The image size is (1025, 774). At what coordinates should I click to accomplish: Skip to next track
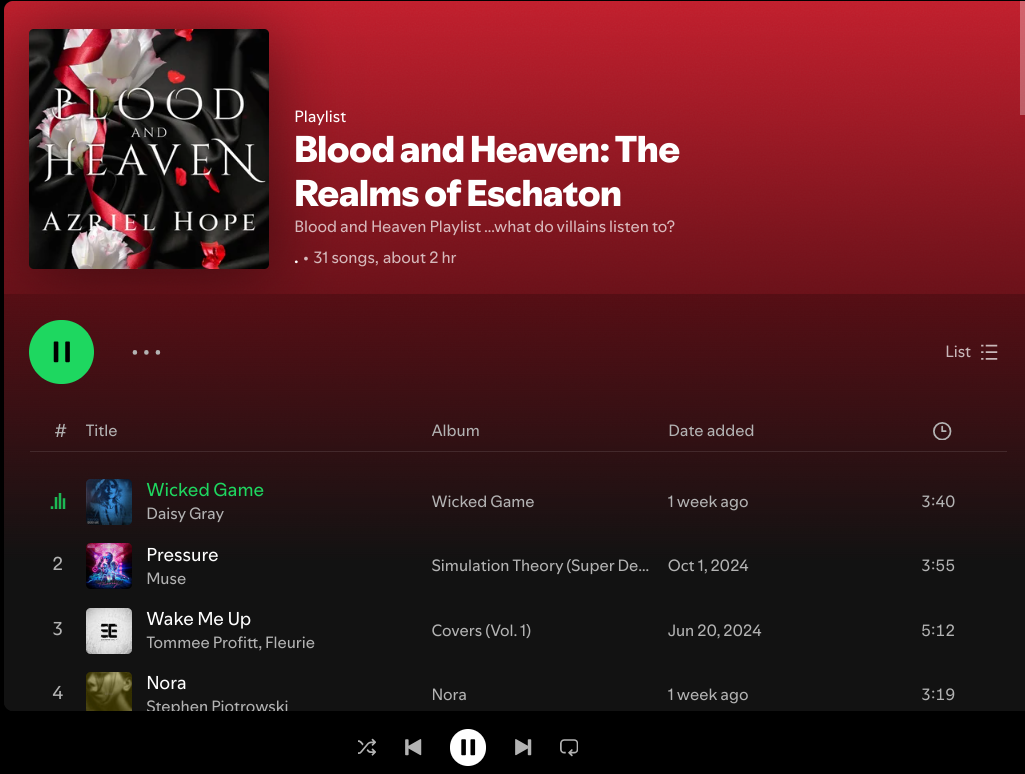(x=523, y=747)
